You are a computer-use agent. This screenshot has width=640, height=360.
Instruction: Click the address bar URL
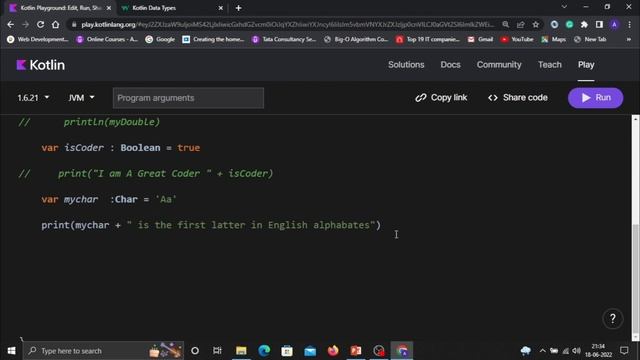coord(288,24)
